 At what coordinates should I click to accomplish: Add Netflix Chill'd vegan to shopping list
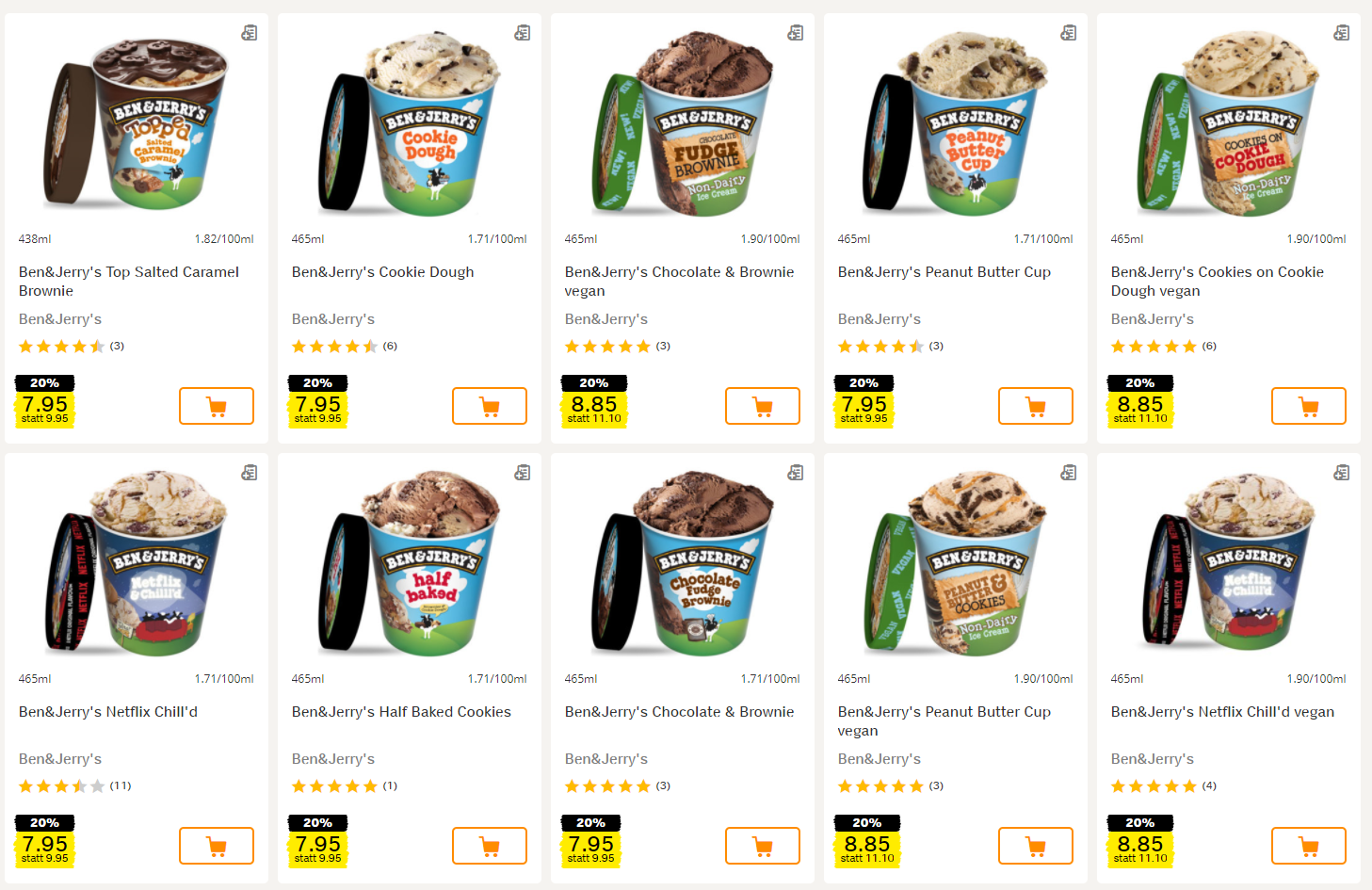click(x=1341, y=473)
